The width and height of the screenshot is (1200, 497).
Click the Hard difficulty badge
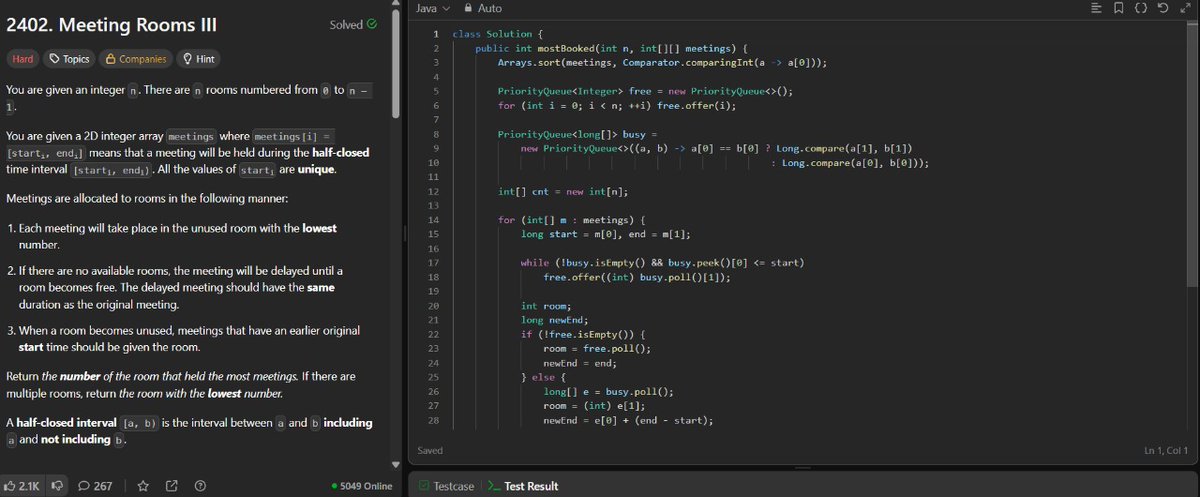tap(23, 59)
